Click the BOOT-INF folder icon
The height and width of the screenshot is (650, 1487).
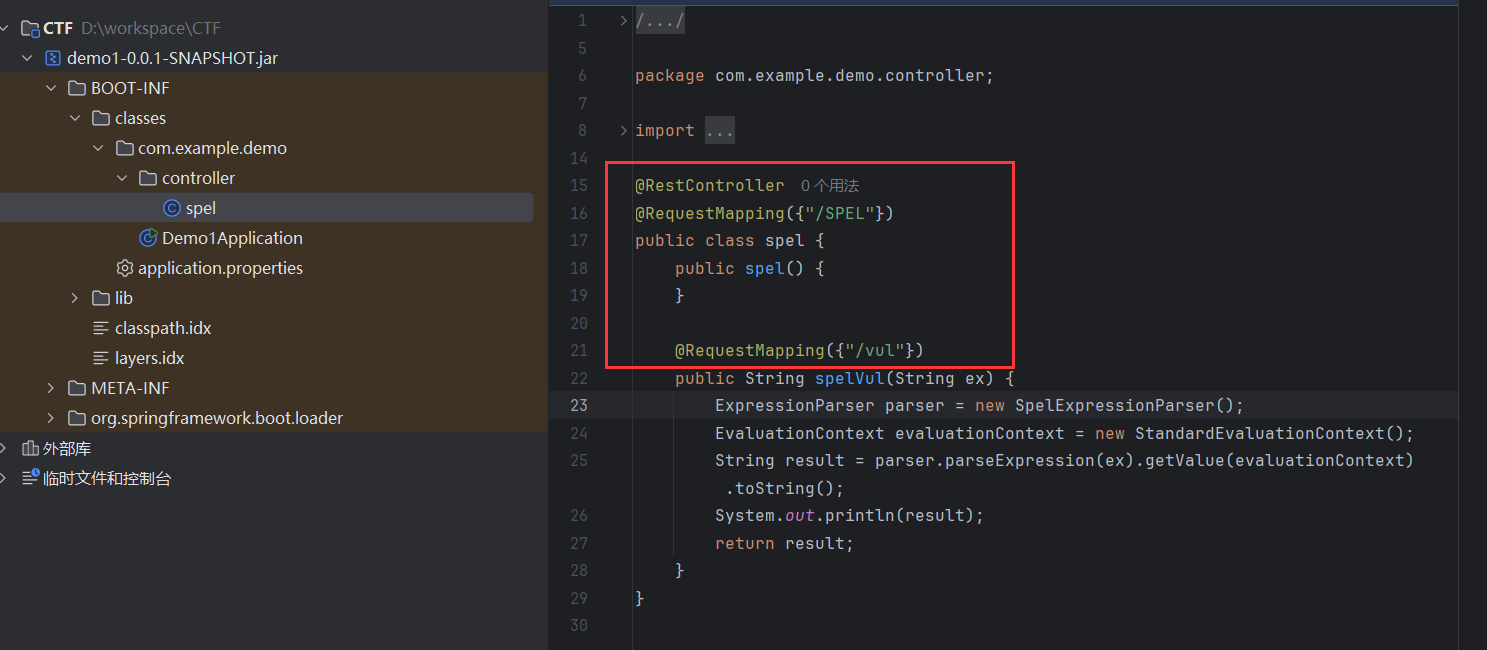[77, 88]
